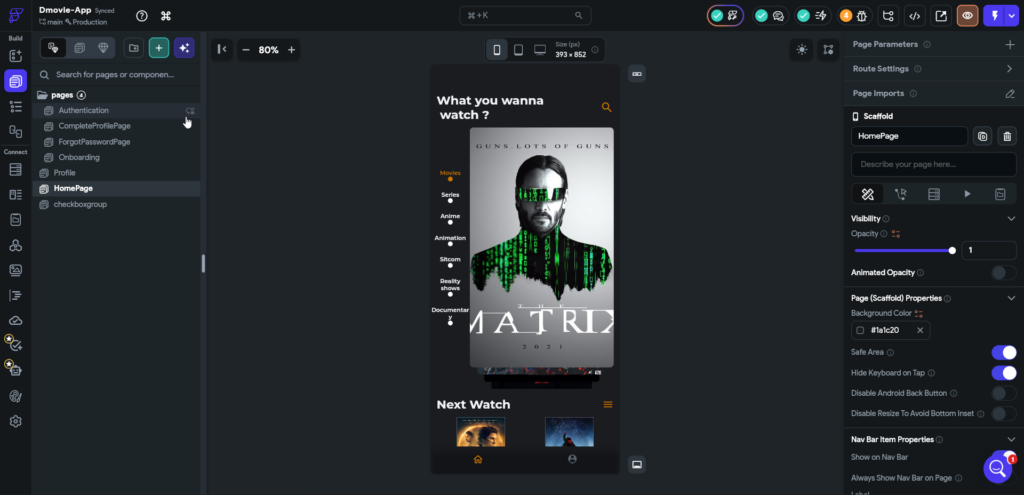
Task: Open the keyboard shortcuts command icon
Action: (166, 16)
